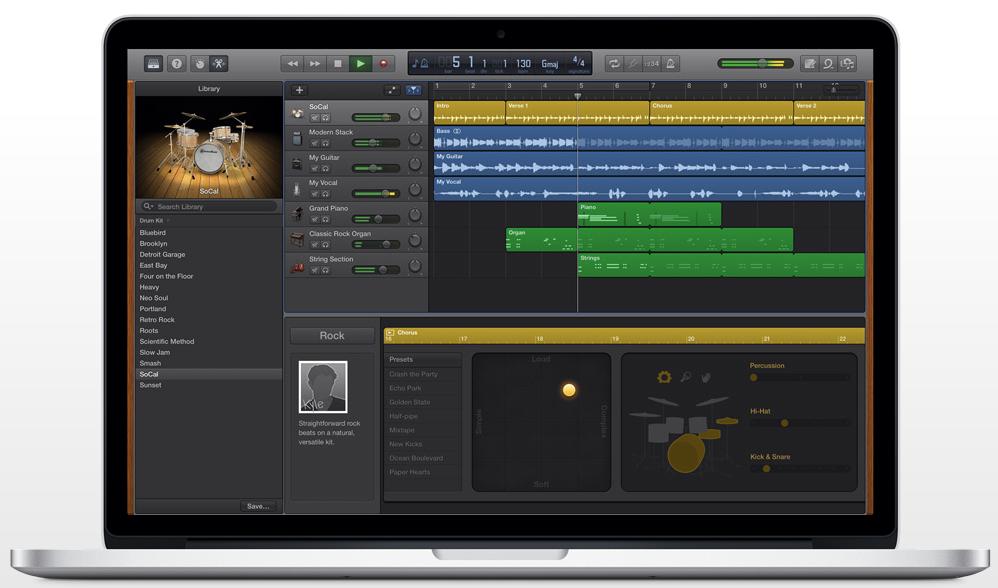Click the My Vocal microphone track icon
Viewport: 998px width, 588px height.
297,189
